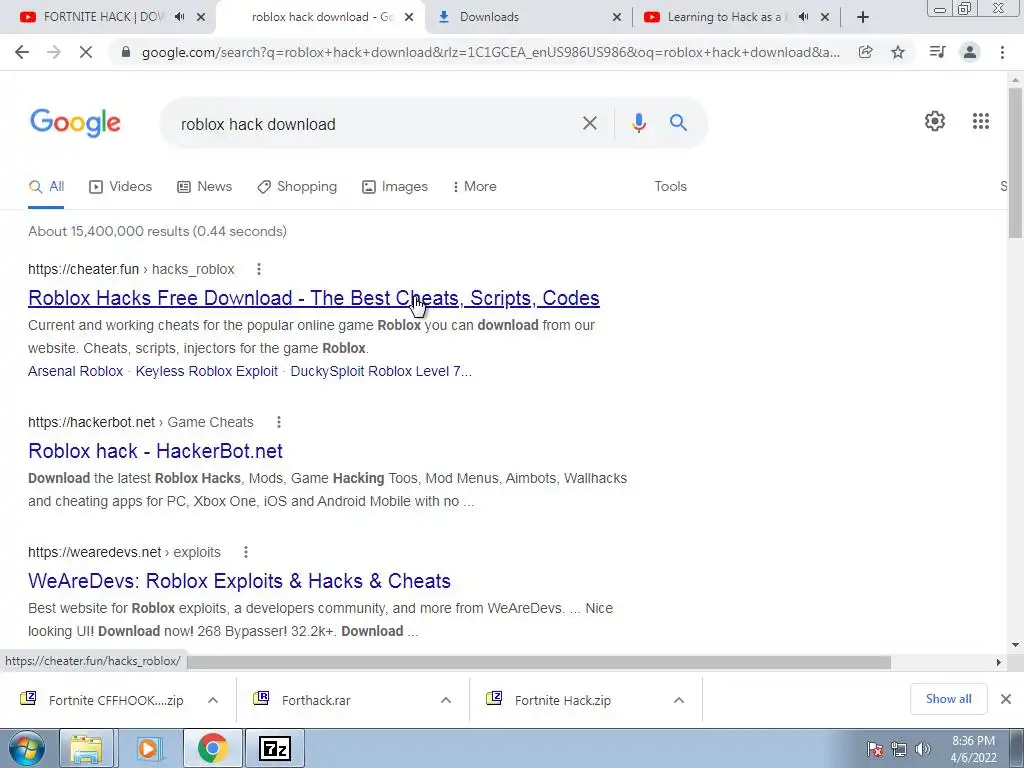Launch Windows Media Player from the taskbar
This screenshot has height=768, width=1024.
pyautogui.click(x=148, y=748)
